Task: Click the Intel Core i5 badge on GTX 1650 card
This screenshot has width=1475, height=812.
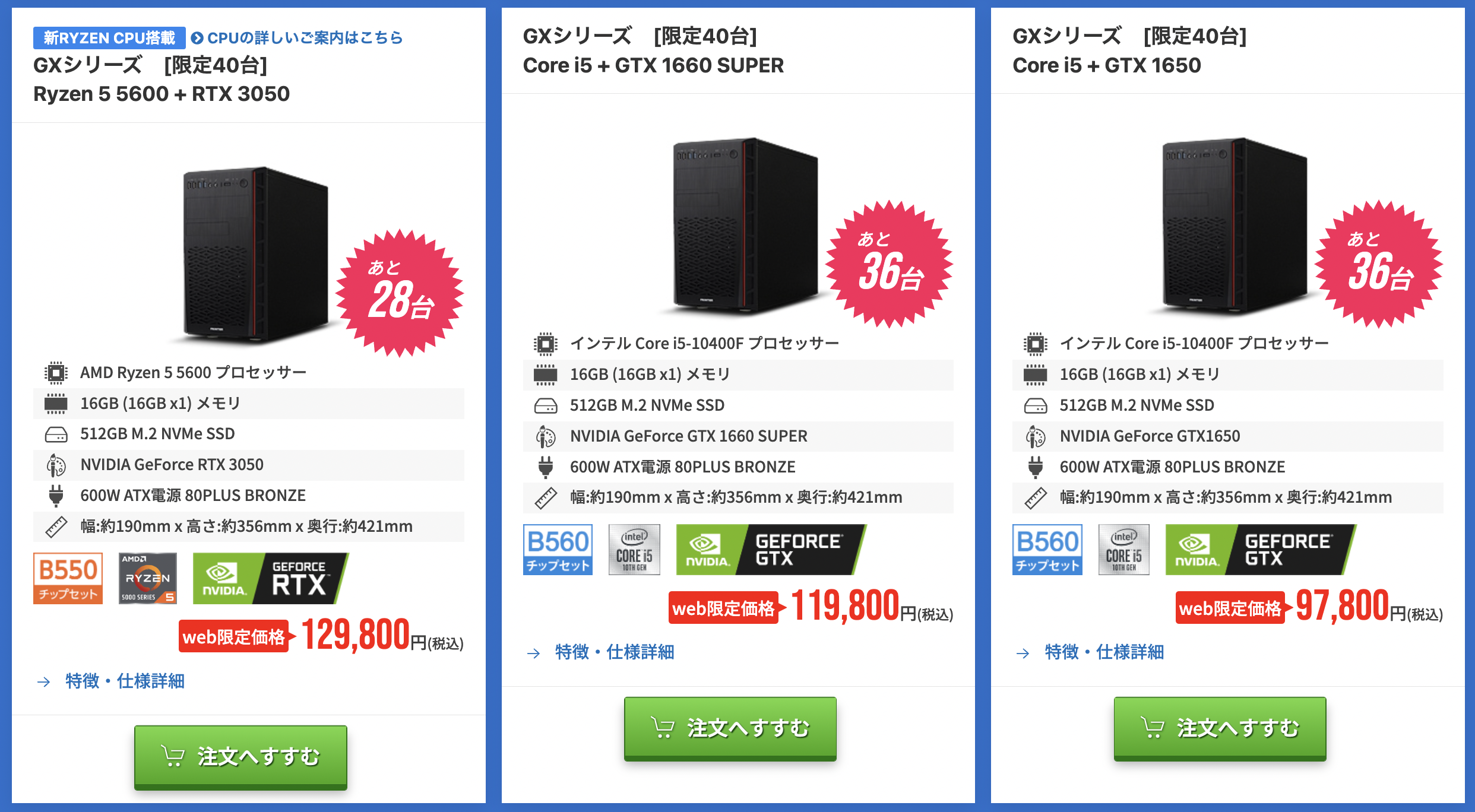Action: [x=1123, y=550]
